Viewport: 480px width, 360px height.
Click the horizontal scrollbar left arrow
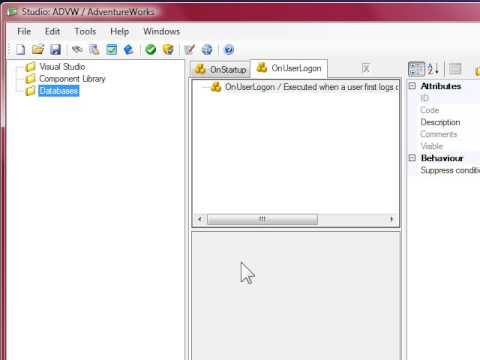[200, 219]
